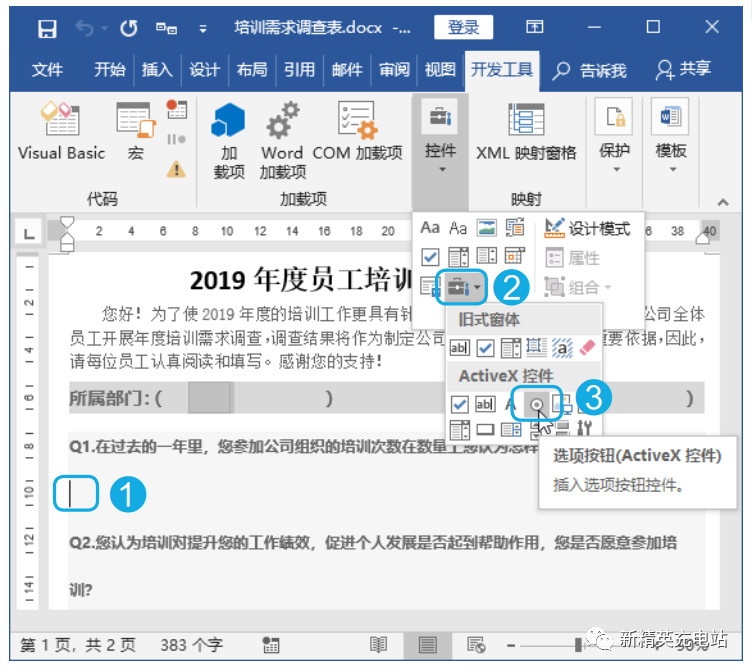The width and height of the screenshot is (752, 672).
Task: Open the undo history dropdown arrow
Action: (104, 29)
